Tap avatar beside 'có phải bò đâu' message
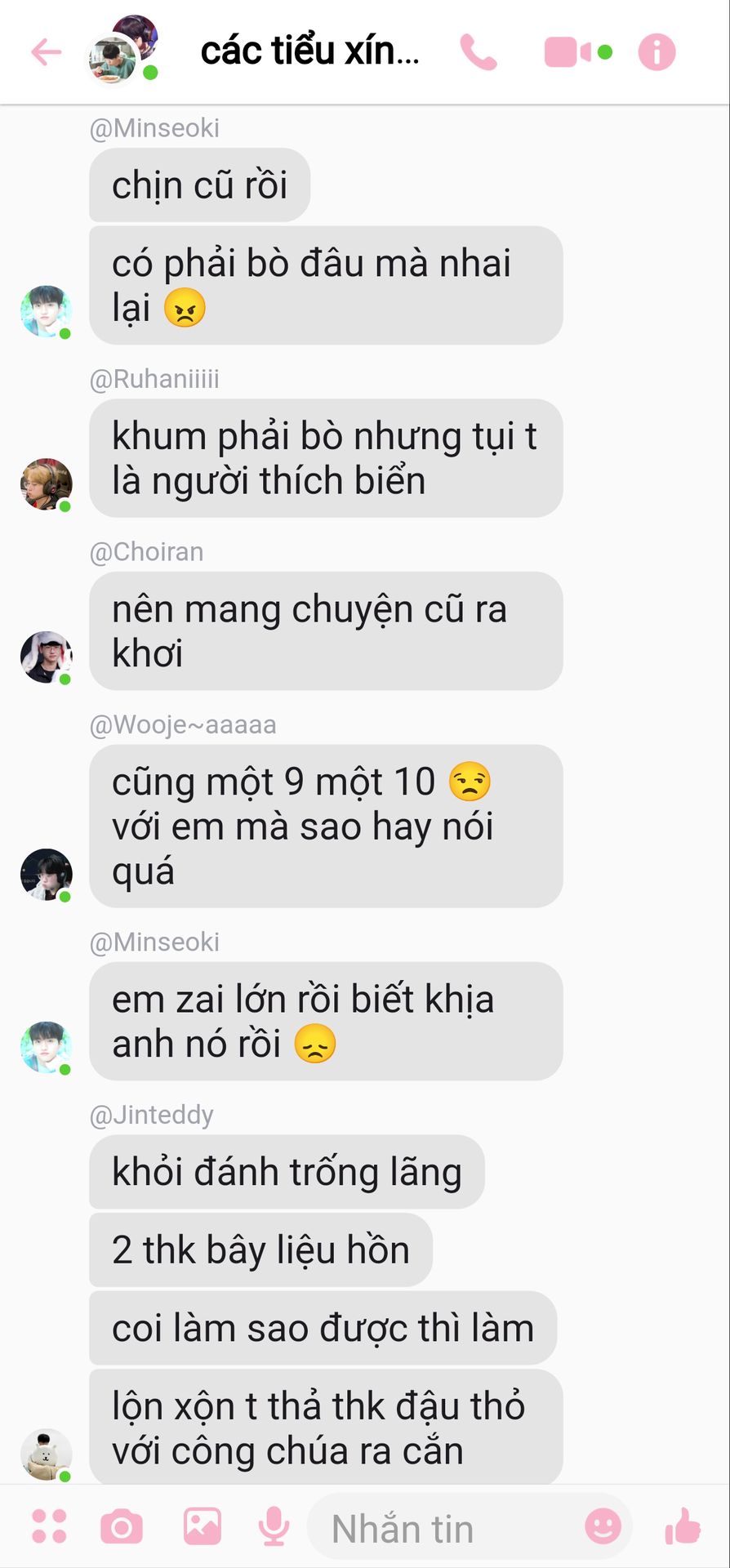730x1568 pixels. pyautogui.click(x=46, y=311)
